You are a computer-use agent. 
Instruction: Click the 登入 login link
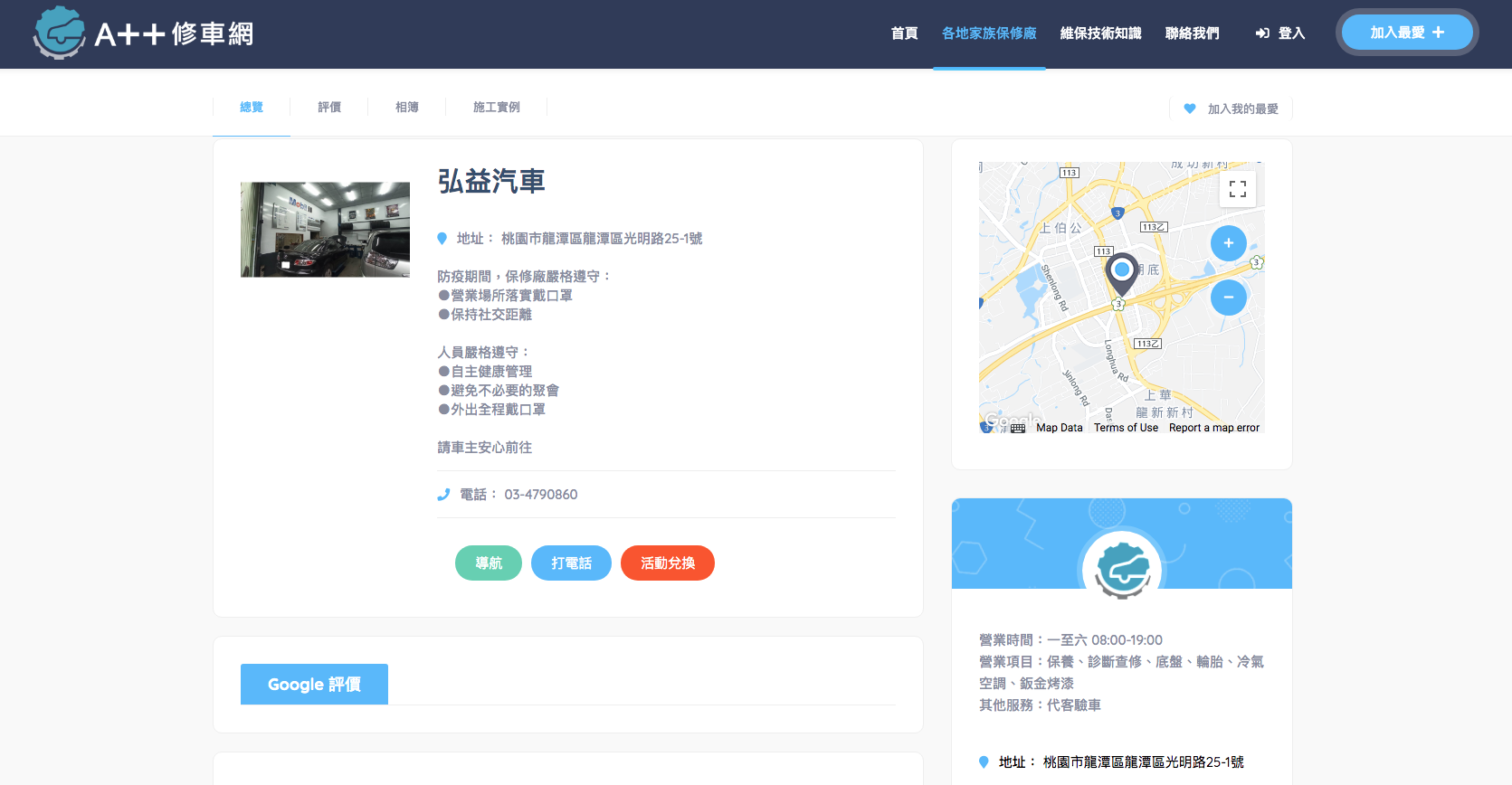(x=1280, y=33)
